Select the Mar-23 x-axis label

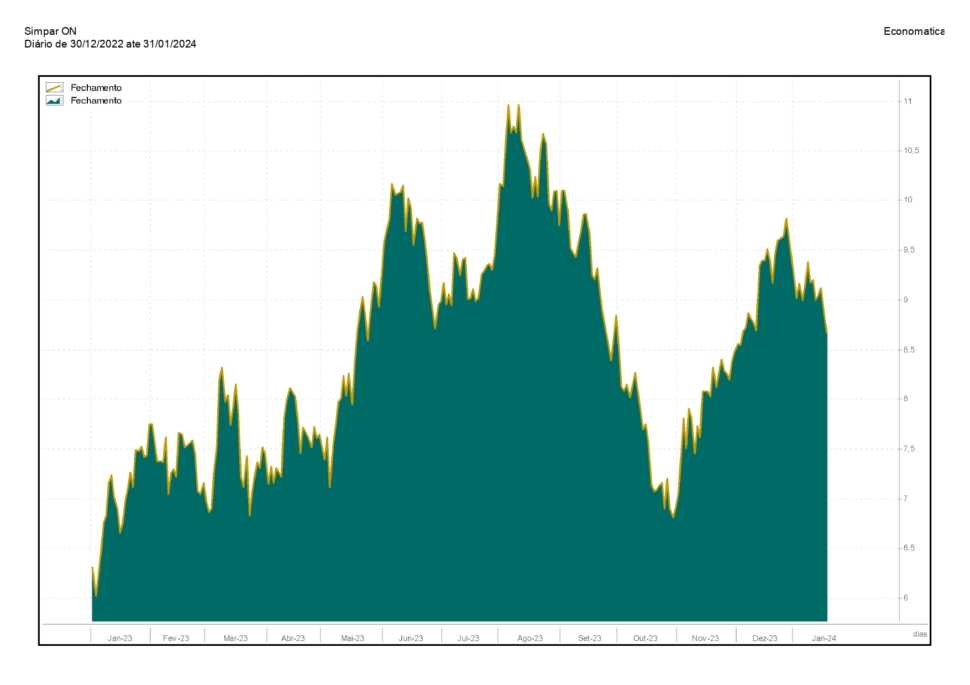236,638
